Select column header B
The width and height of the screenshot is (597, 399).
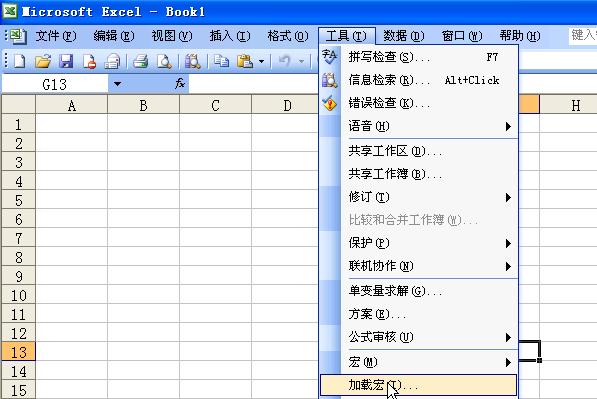(x=143, y=105)
